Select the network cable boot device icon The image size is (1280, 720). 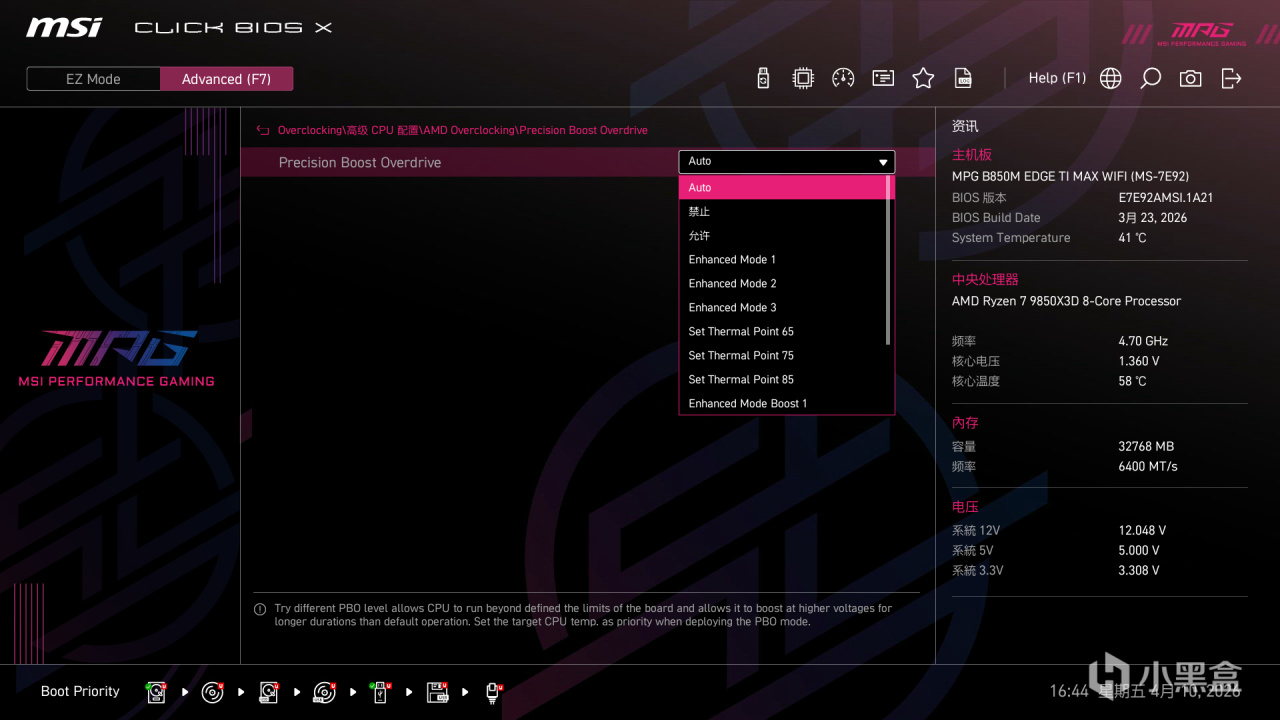(x=493, y=691)
